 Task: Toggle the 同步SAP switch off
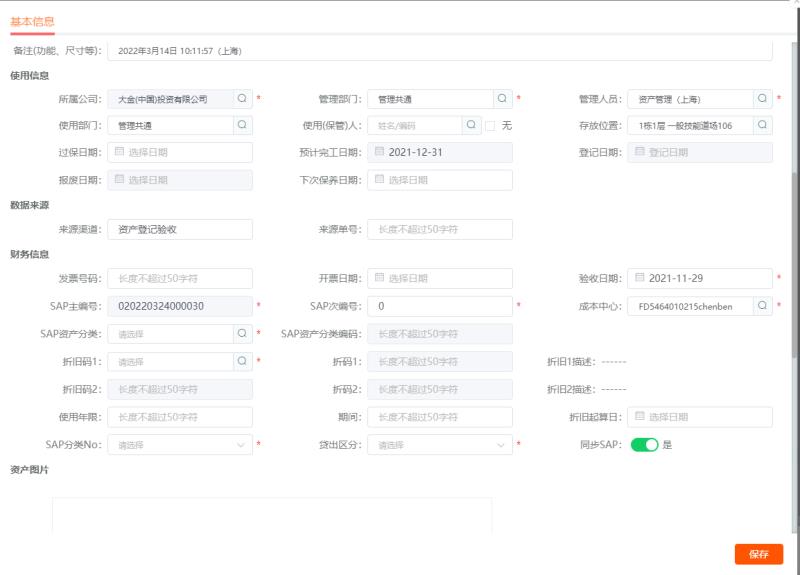click(x=644, y=445)
